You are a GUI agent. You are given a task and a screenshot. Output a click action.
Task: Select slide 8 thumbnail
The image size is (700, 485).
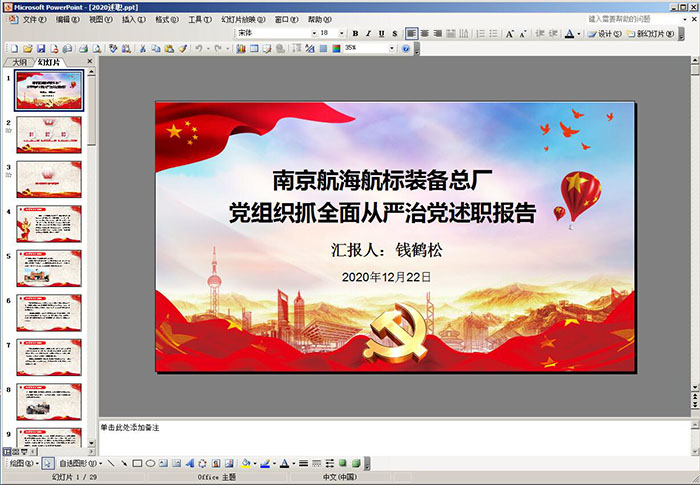[49, 402]
